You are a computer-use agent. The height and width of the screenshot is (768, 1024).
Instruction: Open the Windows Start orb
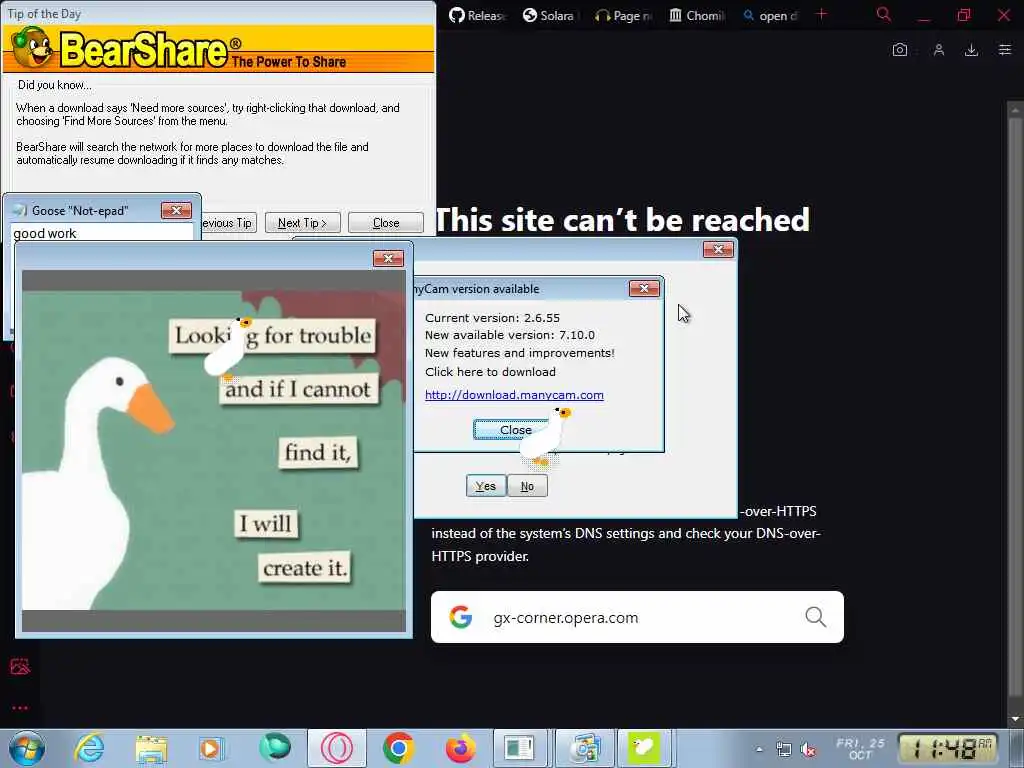[27, 748]
